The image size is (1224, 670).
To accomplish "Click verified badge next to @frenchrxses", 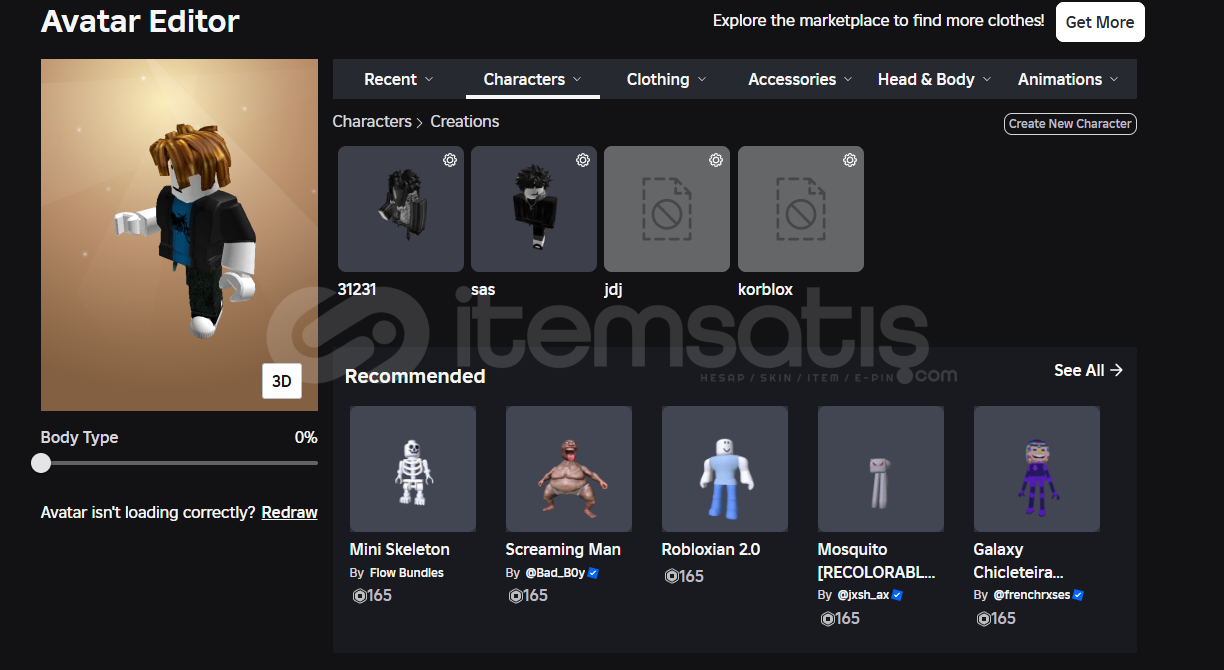I will (x=1078, y=595).
